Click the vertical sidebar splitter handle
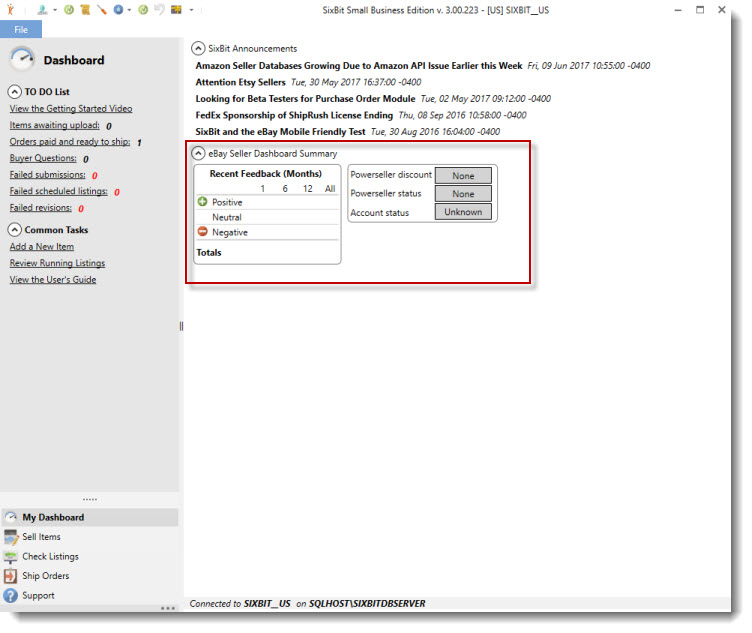The image size is (752, 633). click(181, 326)
